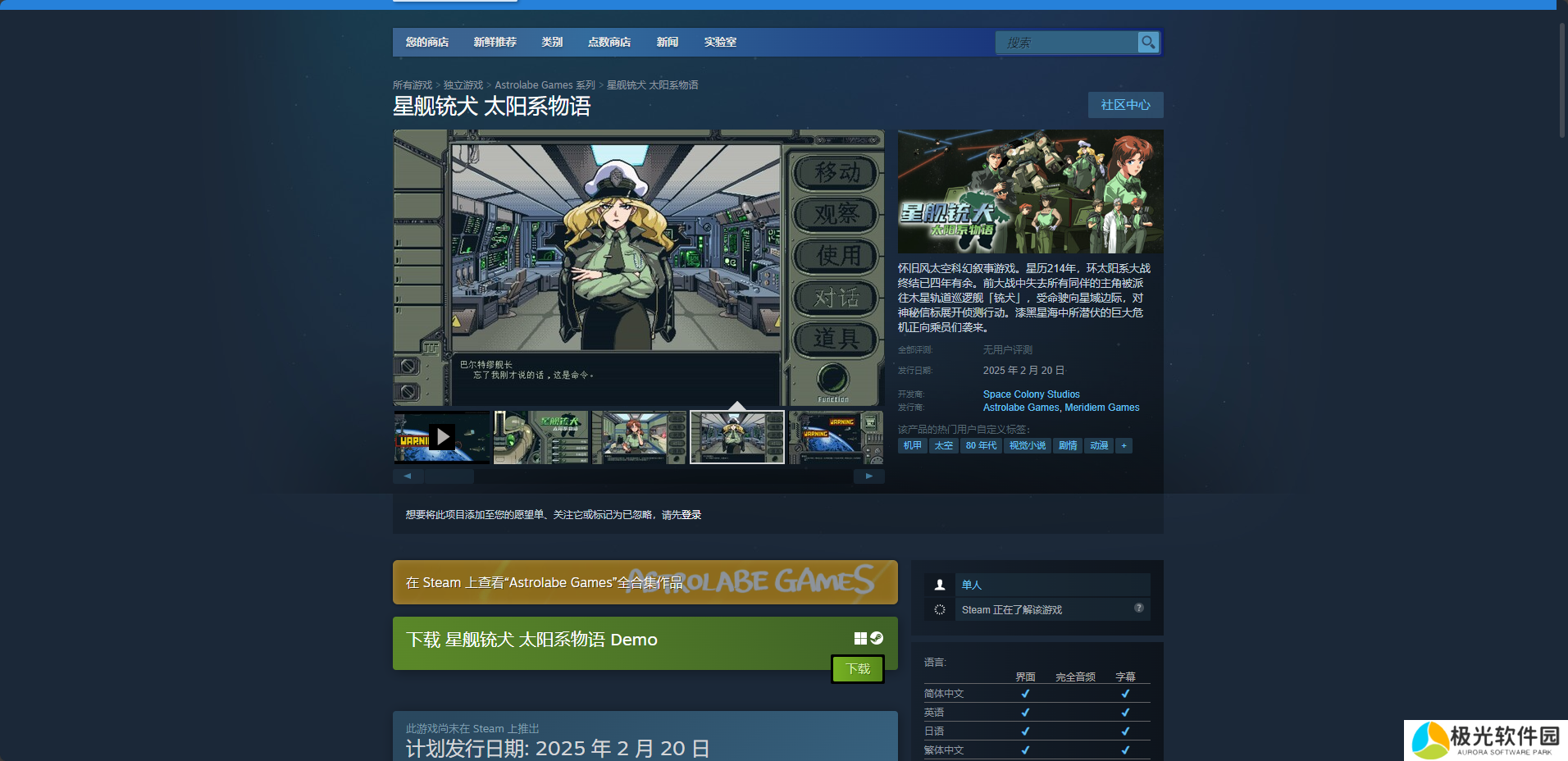
Task: Open the 您的商店 menu
Action: tap(426, 42)
